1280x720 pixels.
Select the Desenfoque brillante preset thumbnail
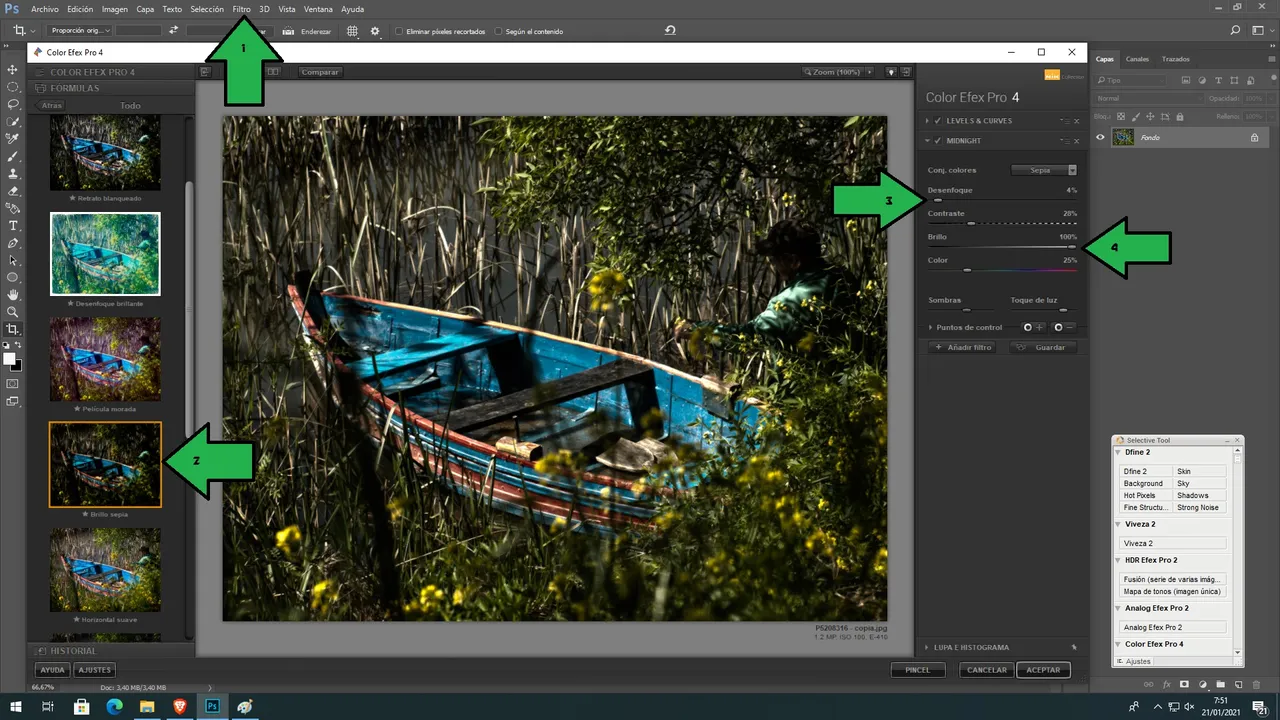105,254
